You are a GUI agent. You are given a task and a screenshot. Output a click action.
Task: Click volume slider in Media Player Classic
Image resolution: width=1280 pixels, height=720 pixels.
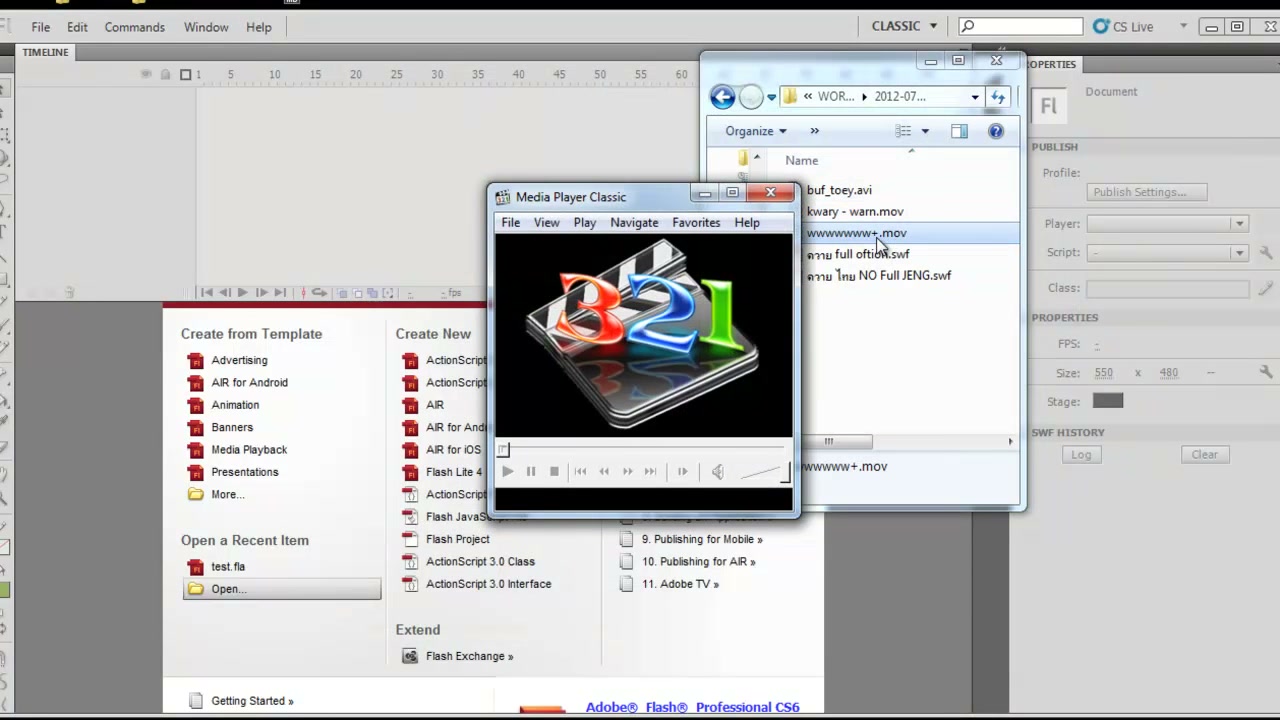pos(764,473)
